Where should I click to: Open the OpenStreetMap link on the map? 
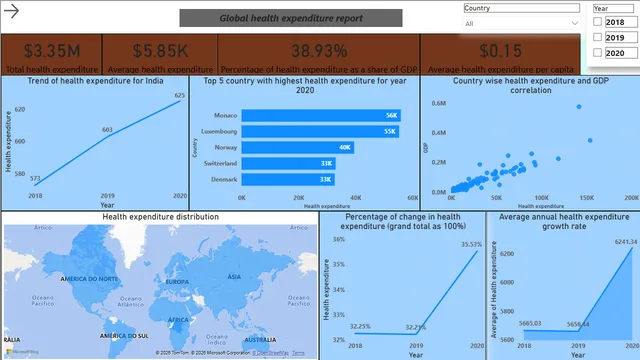tap(270, 353)
